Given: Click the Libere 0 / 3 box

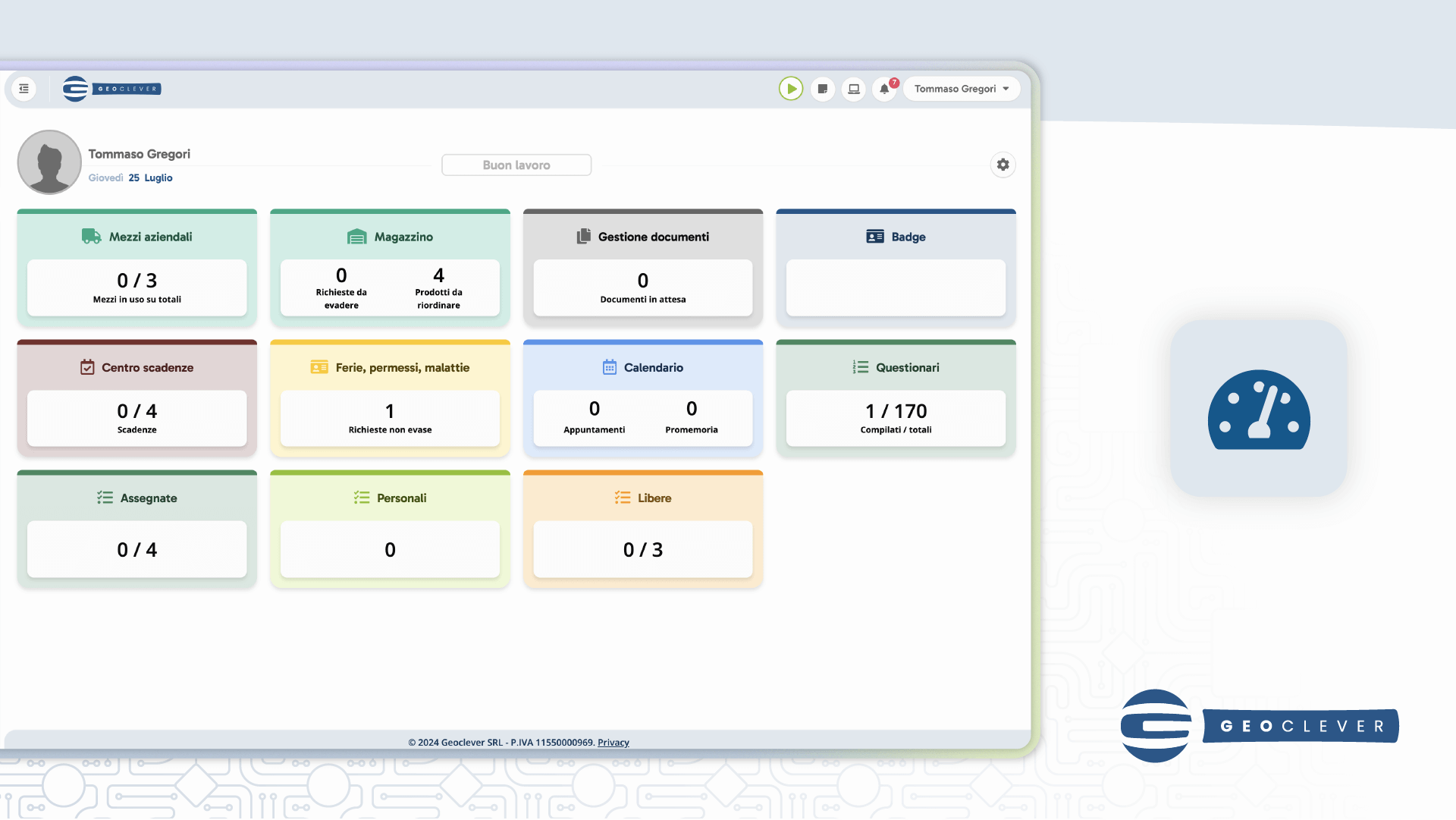Looking at the screenshot, I should (643, 549).
